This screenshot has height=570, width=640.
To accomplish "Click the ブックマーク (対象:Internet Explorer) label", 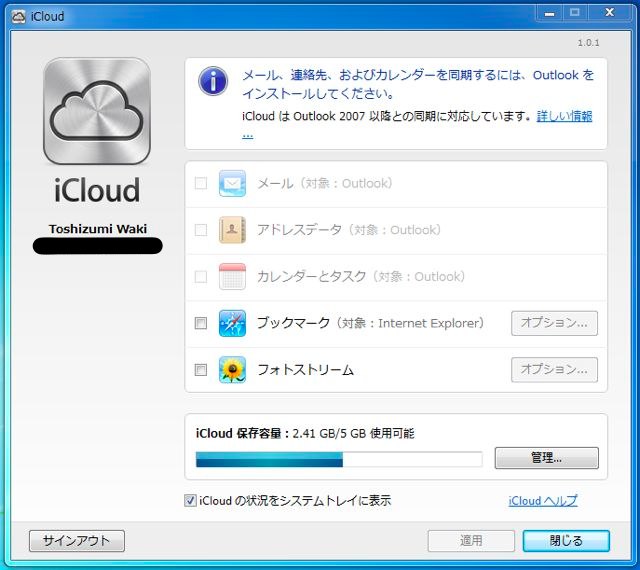I will point(370,323).
